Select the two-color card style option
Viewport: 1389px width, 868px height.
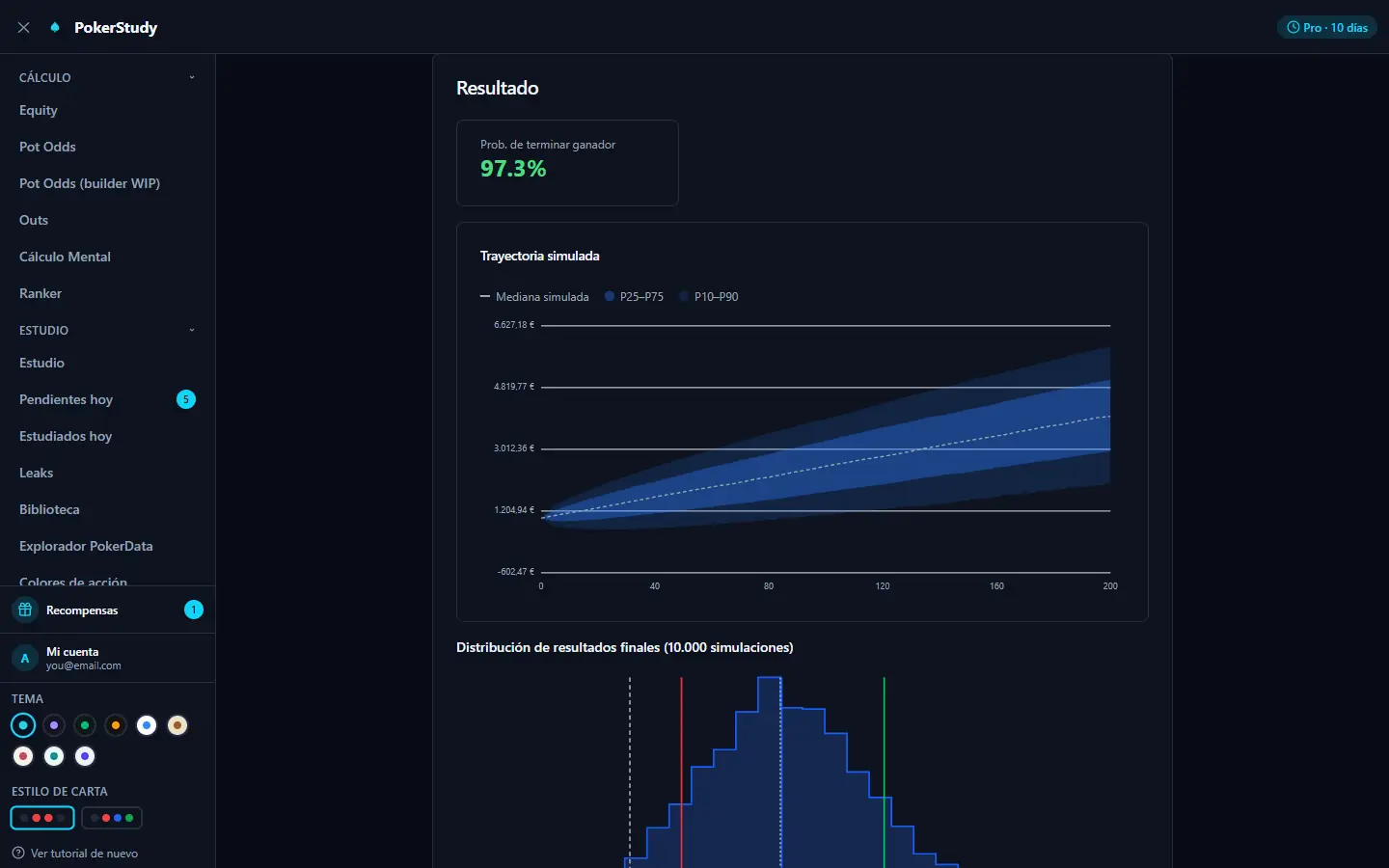click(42, 818)
